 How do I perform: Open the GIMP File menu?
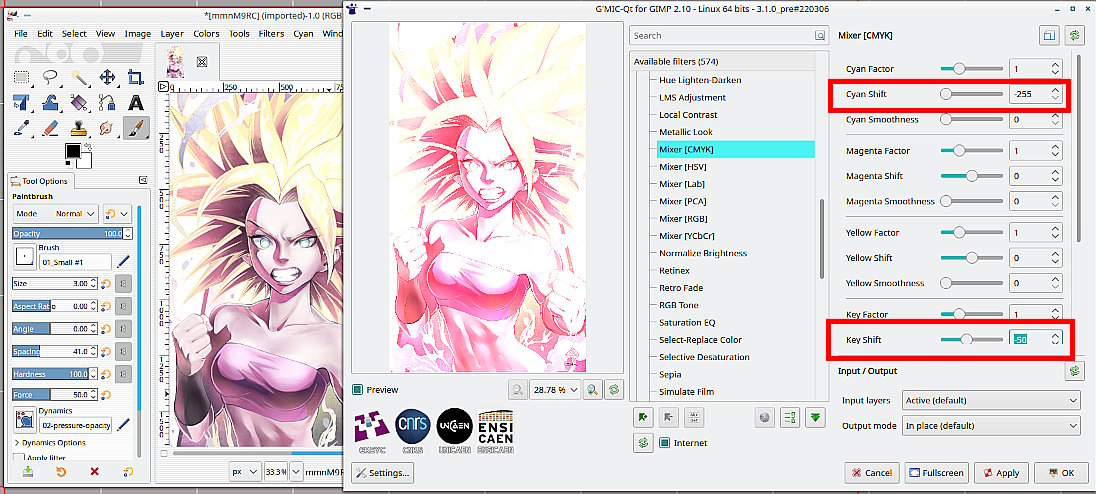coord(21,34)
